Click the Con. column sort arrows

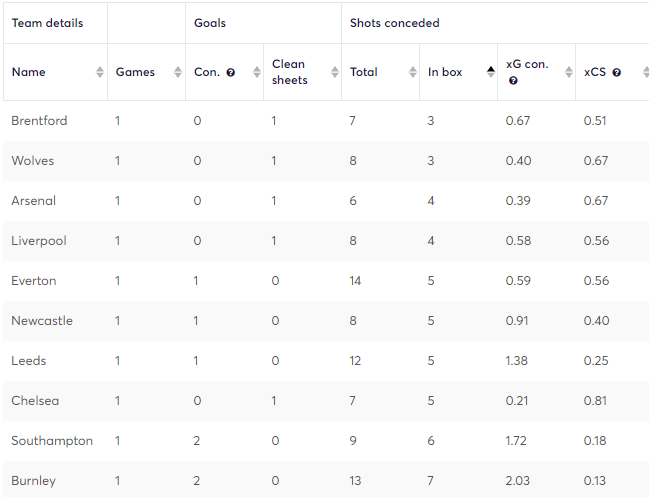(257, 72)
